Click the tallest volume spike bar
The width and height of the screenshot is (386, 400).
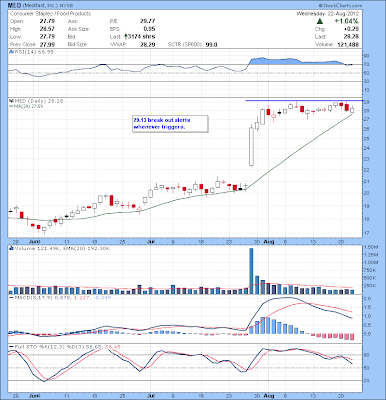[x=251, y=271]
